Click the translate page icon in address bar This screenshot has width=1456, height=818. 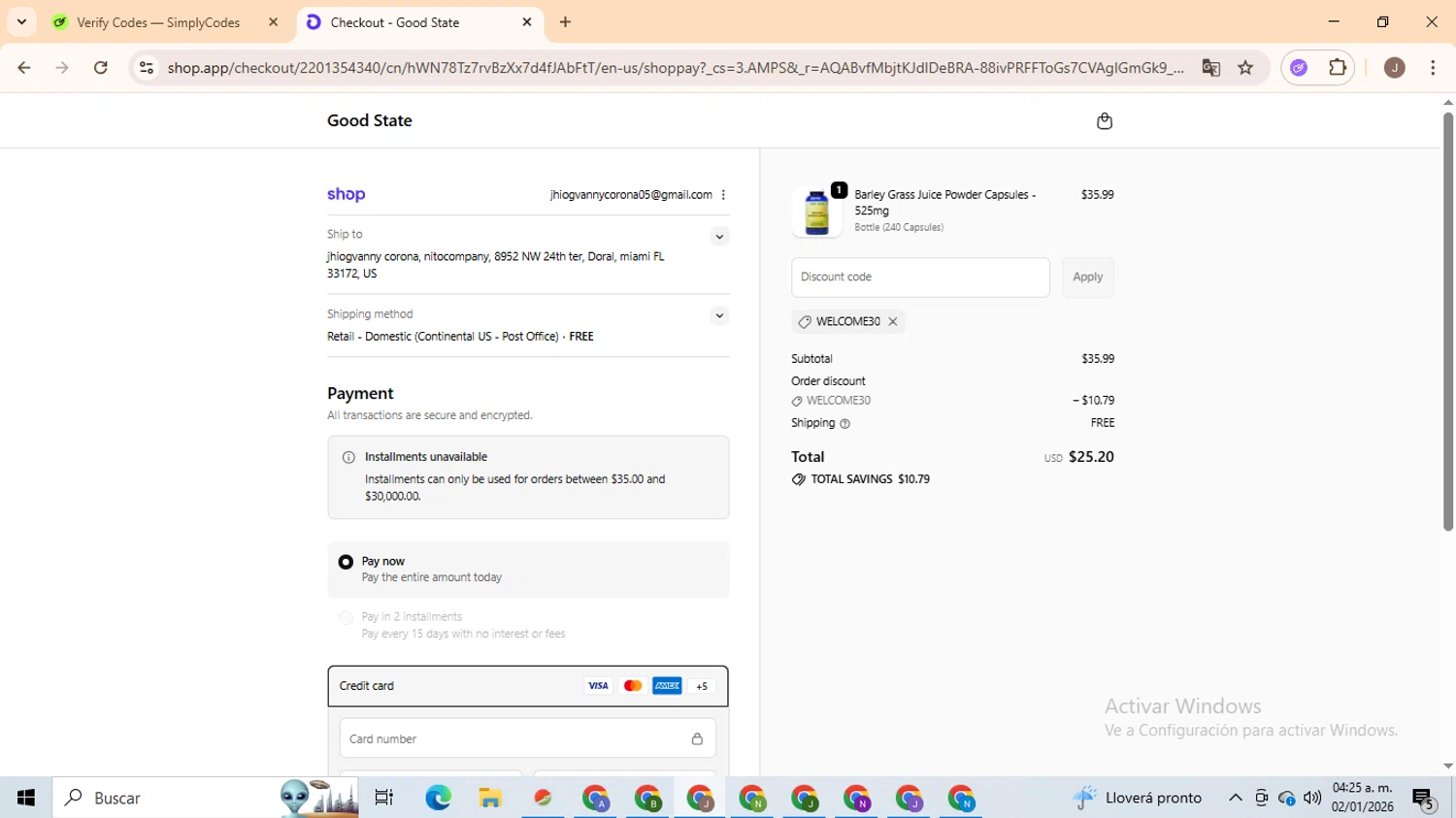pos(1210,68)
